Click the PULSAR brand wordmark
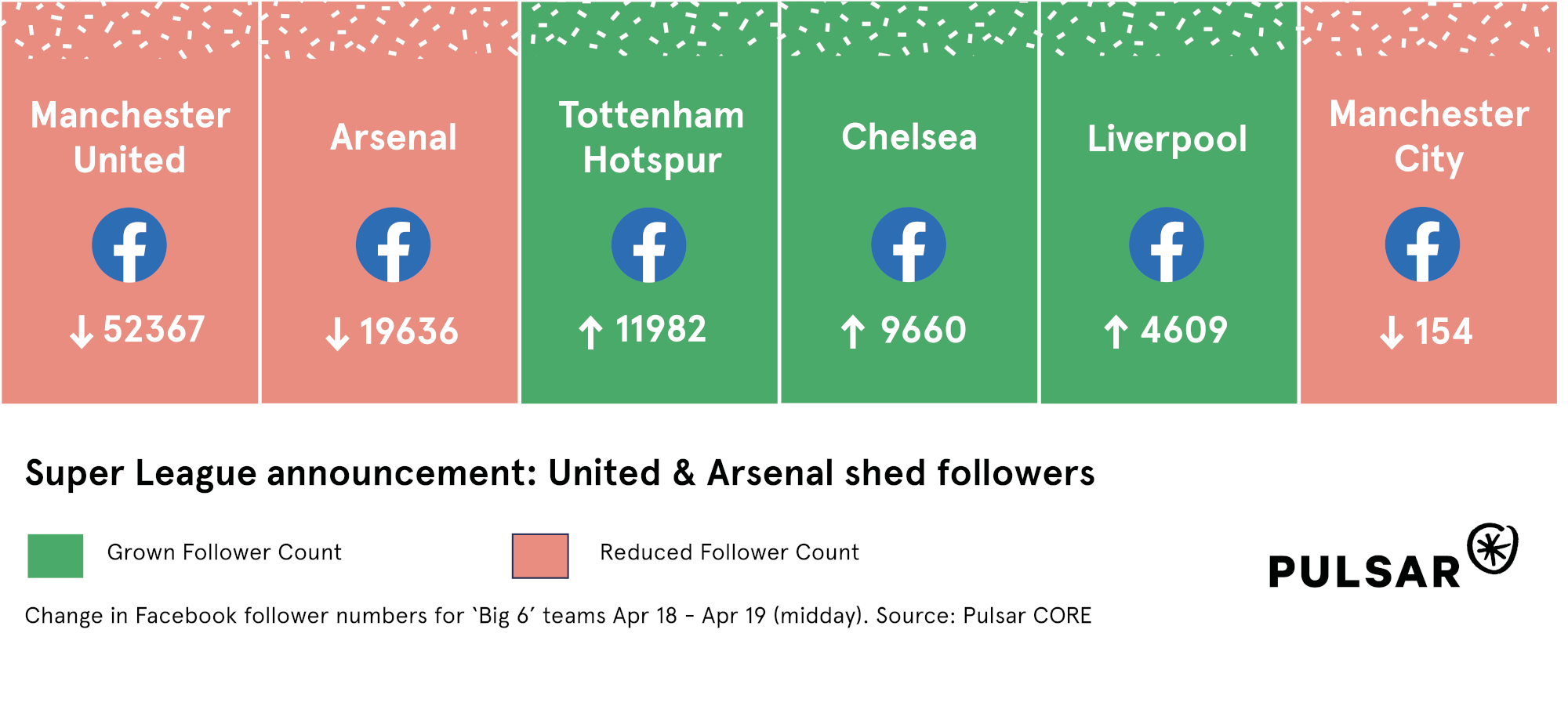Viewport: 1568px width, 702px height. (1364, 572)
